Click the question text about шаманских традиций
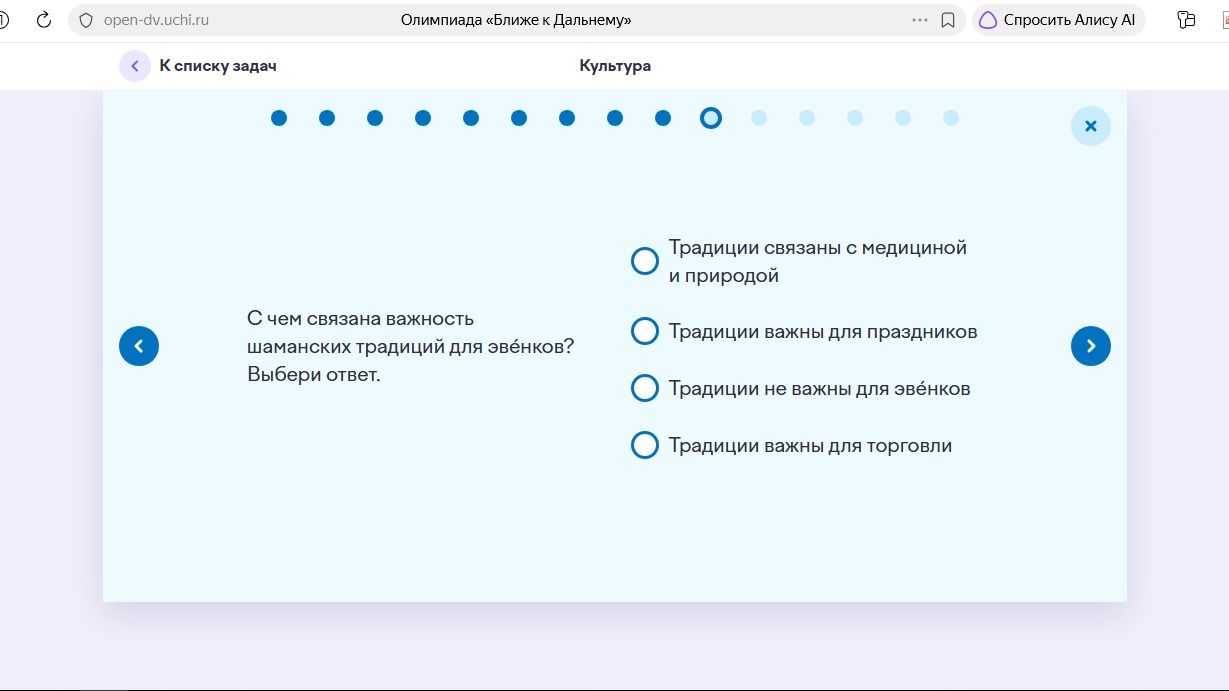Screen dimensions: 1229x691 coord(411,346)
